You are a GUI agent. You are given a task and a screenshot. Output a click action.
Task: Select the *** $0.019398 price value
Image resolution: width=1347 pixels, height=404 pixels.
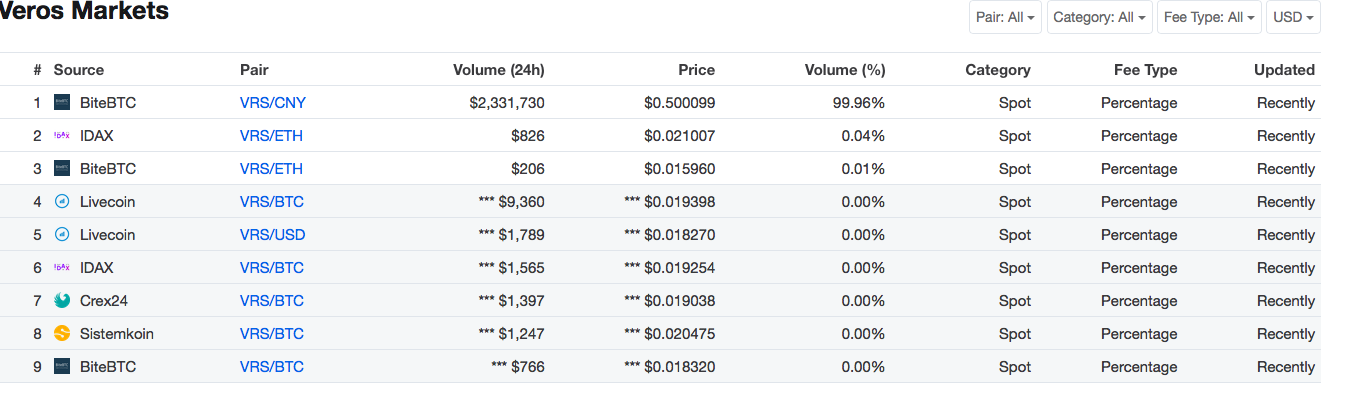(669, 202)
